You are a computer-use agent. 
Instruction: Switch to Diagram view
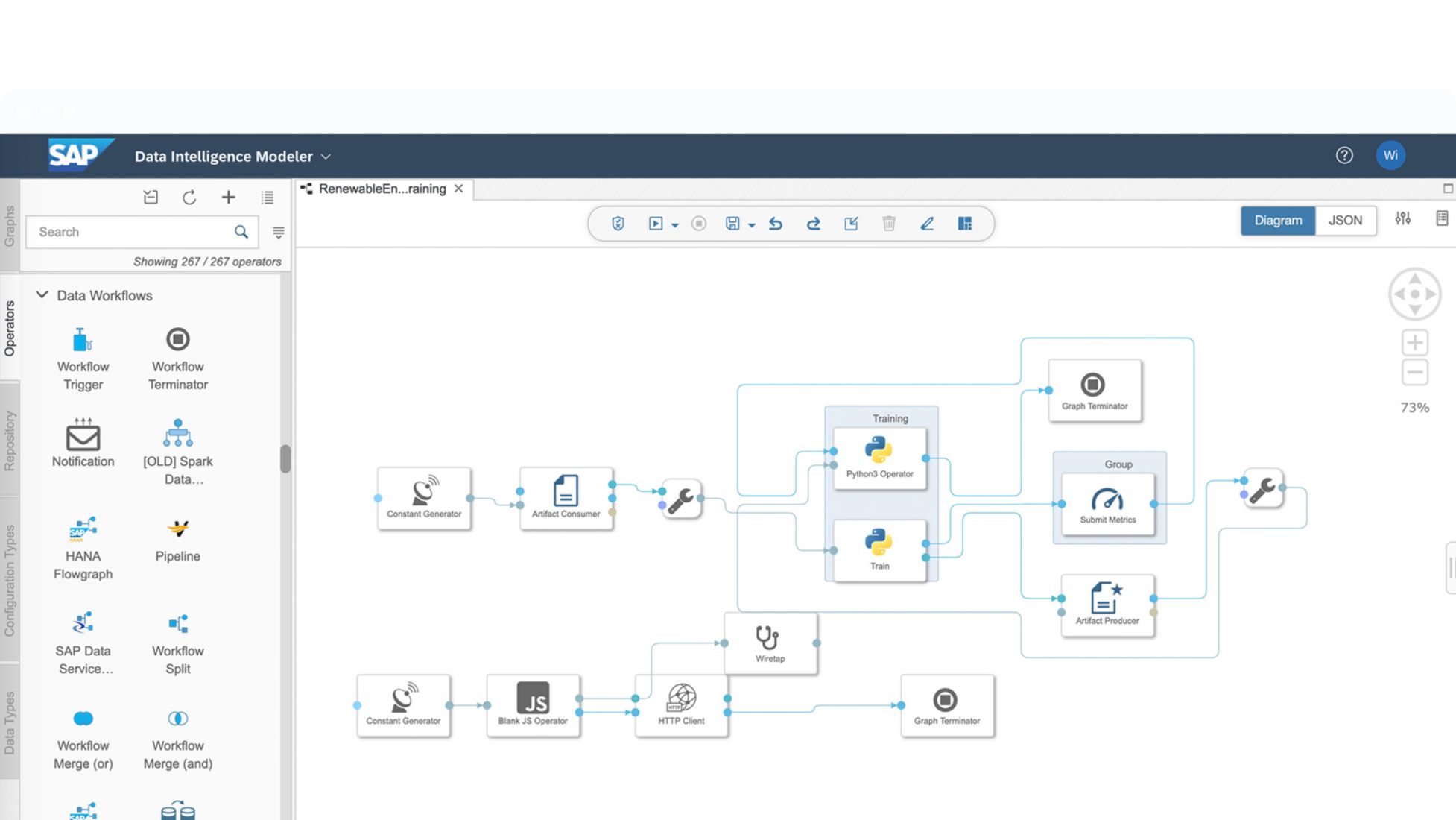click(x=1277, y=221)
